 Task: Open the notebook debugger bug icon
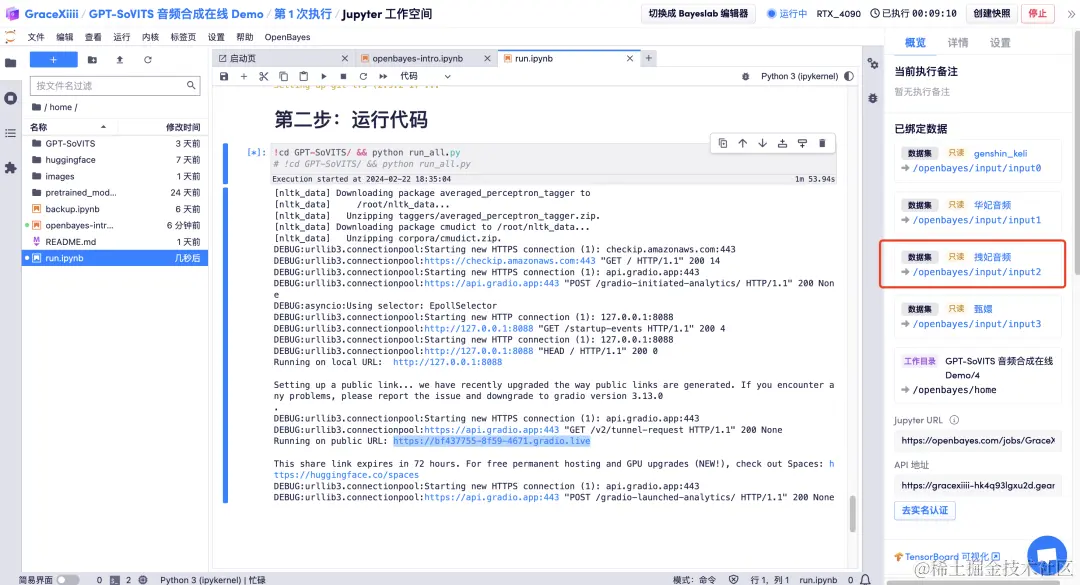(745, 76)
